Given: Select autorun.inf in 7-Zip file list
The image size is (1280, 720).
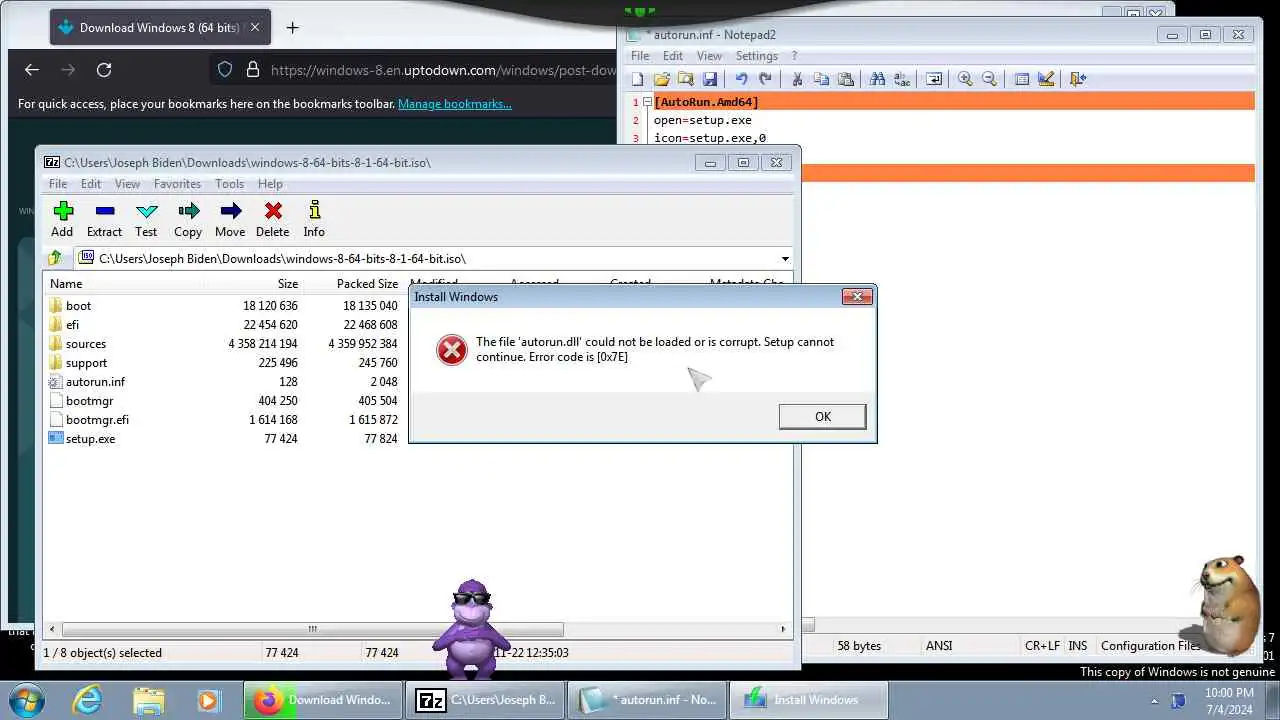Looking at the screenshot, I should click(x=95, y=382).
